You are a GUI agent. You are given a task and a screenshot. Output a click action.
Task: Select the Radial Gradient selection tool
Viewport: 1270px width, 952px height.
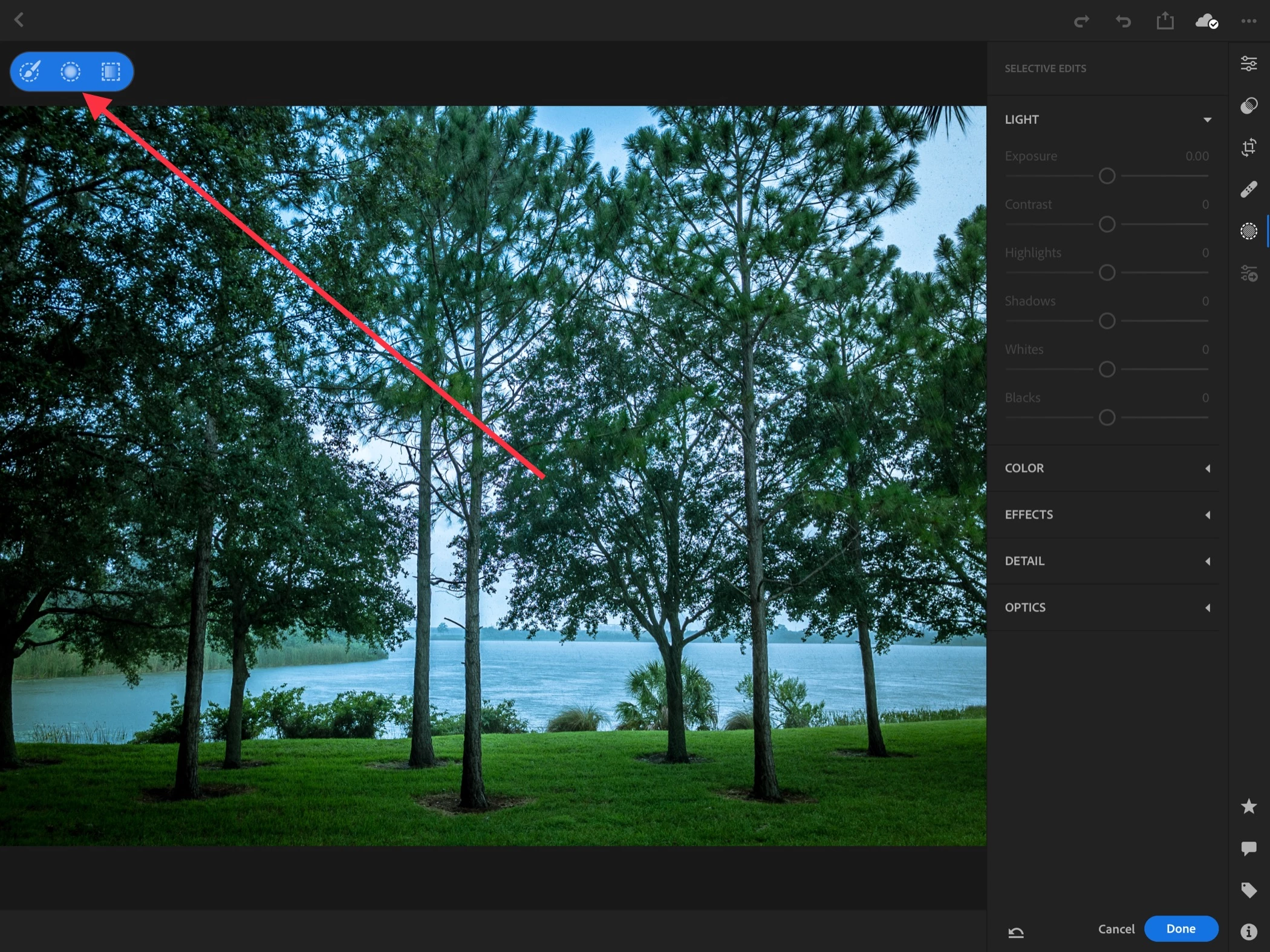[x=70, y=71]
